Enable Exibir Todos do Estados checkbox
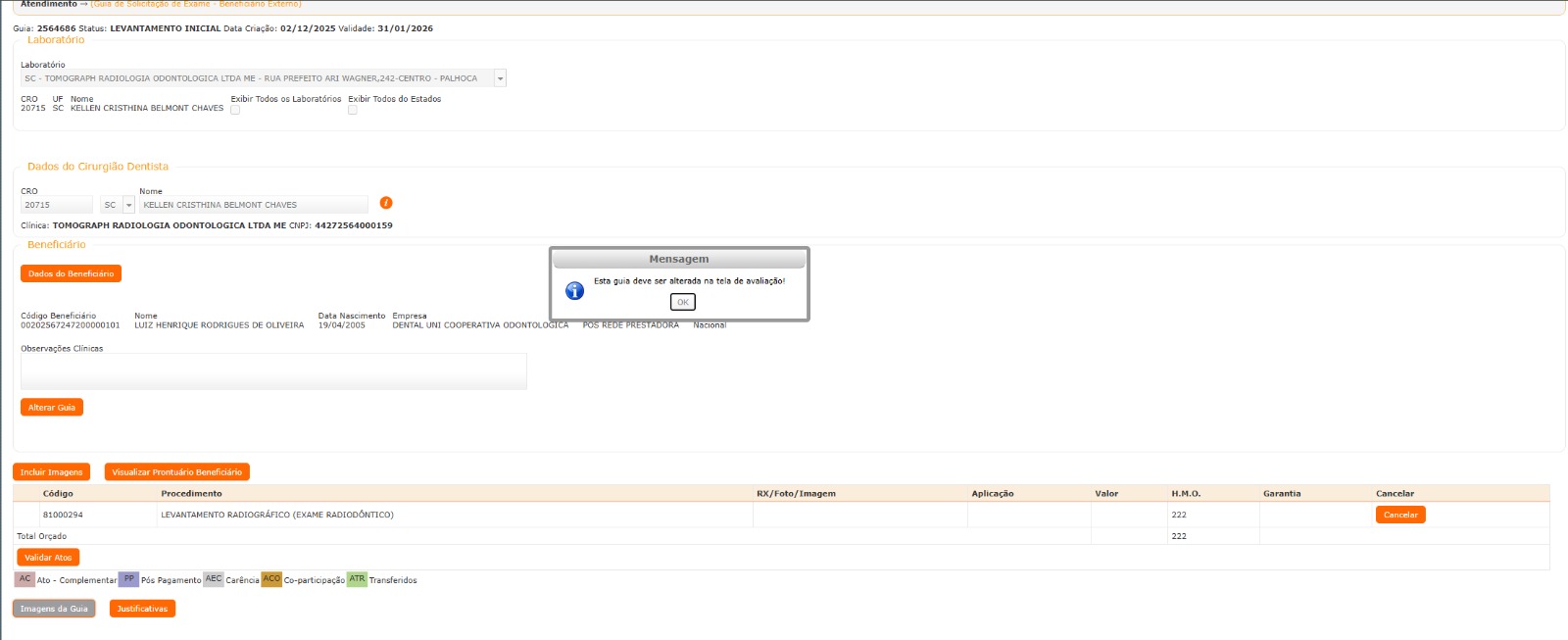 click(x=353, y=110)
